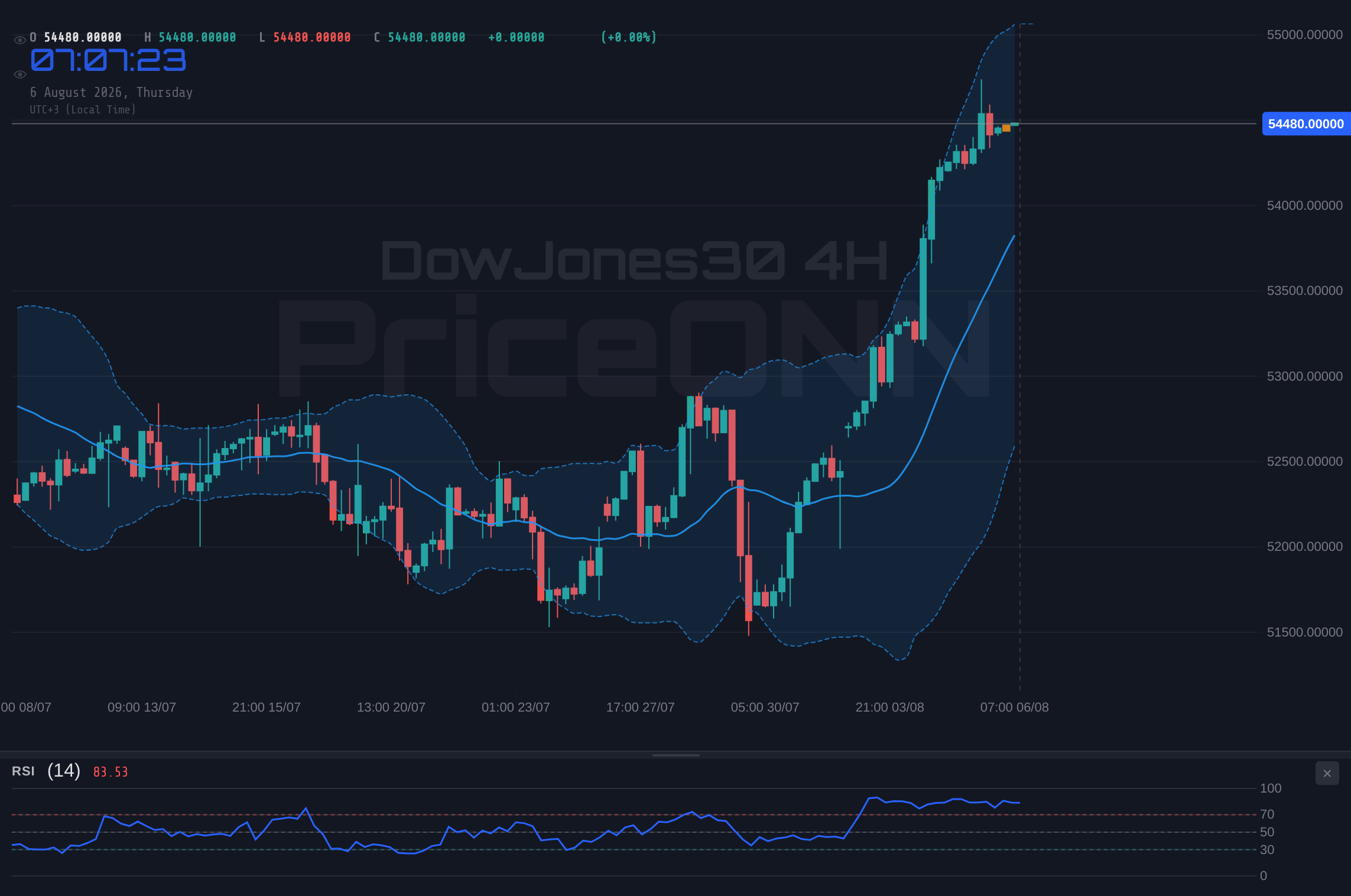1351x896 pixels.
Task: Click the RSI period value (14)
Action: pyautogui.click(x=64, y=771)
